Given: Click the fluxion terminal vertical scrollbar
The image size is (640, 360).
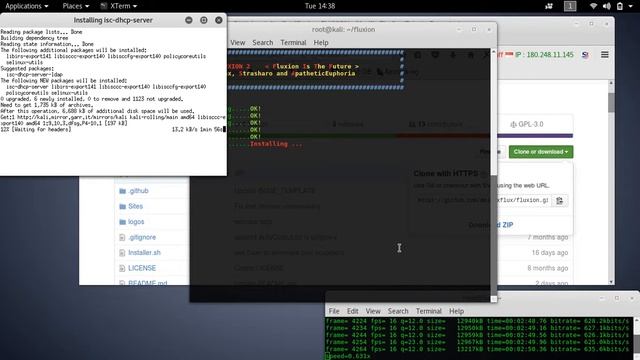Looking at the screenshot, I should (493, 176).
